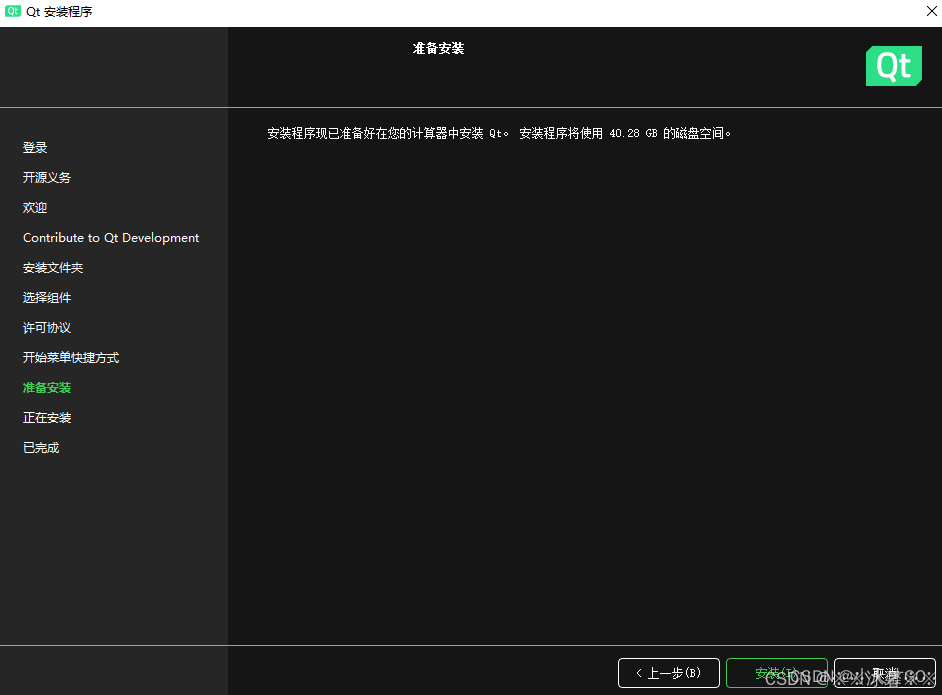Select the 选择组件 step in the sidebar
The image size is (942, 695).
[x=47, y=298]
